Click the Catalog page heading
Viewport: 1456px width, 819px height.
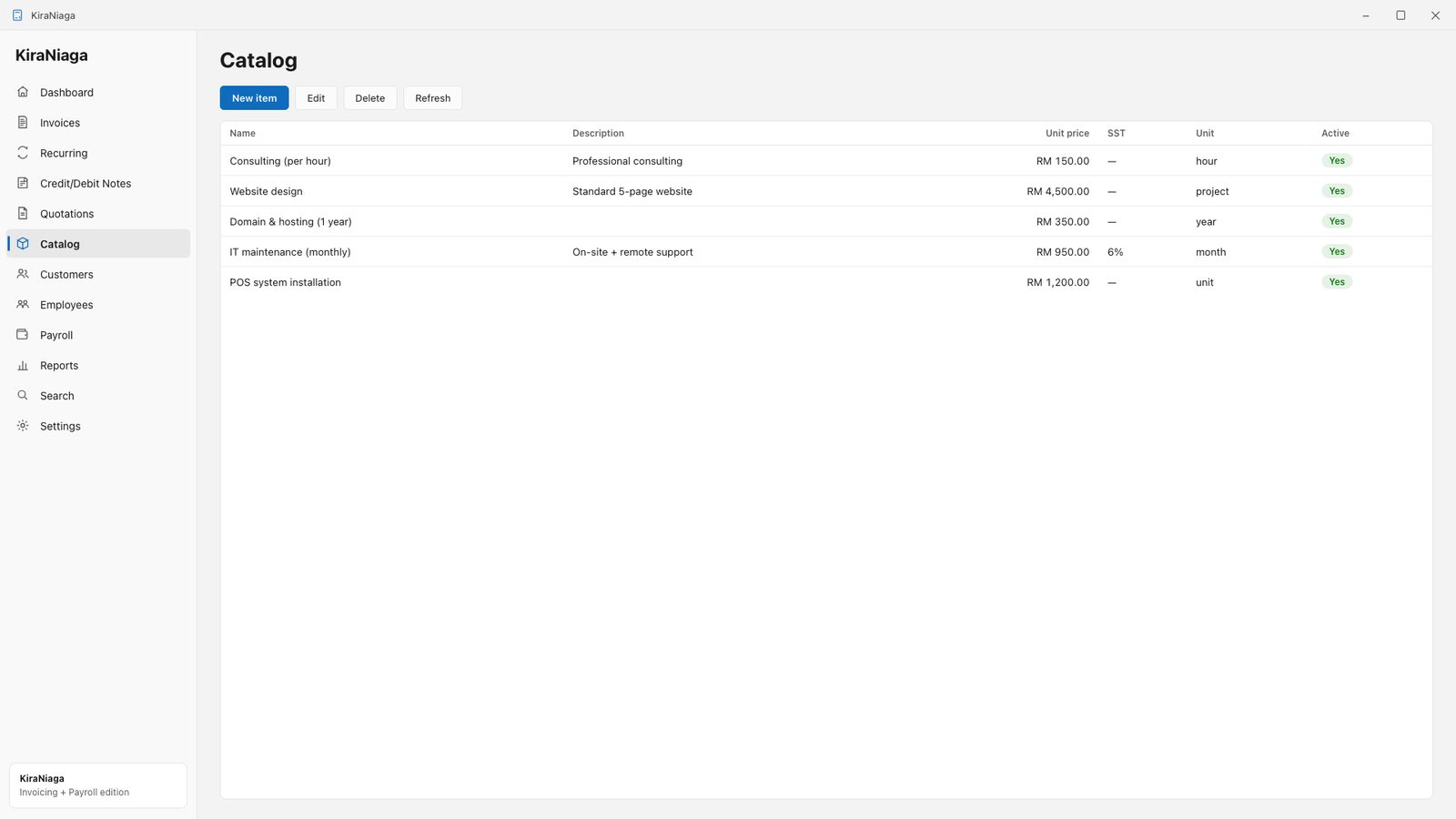(x=258, y=60)
